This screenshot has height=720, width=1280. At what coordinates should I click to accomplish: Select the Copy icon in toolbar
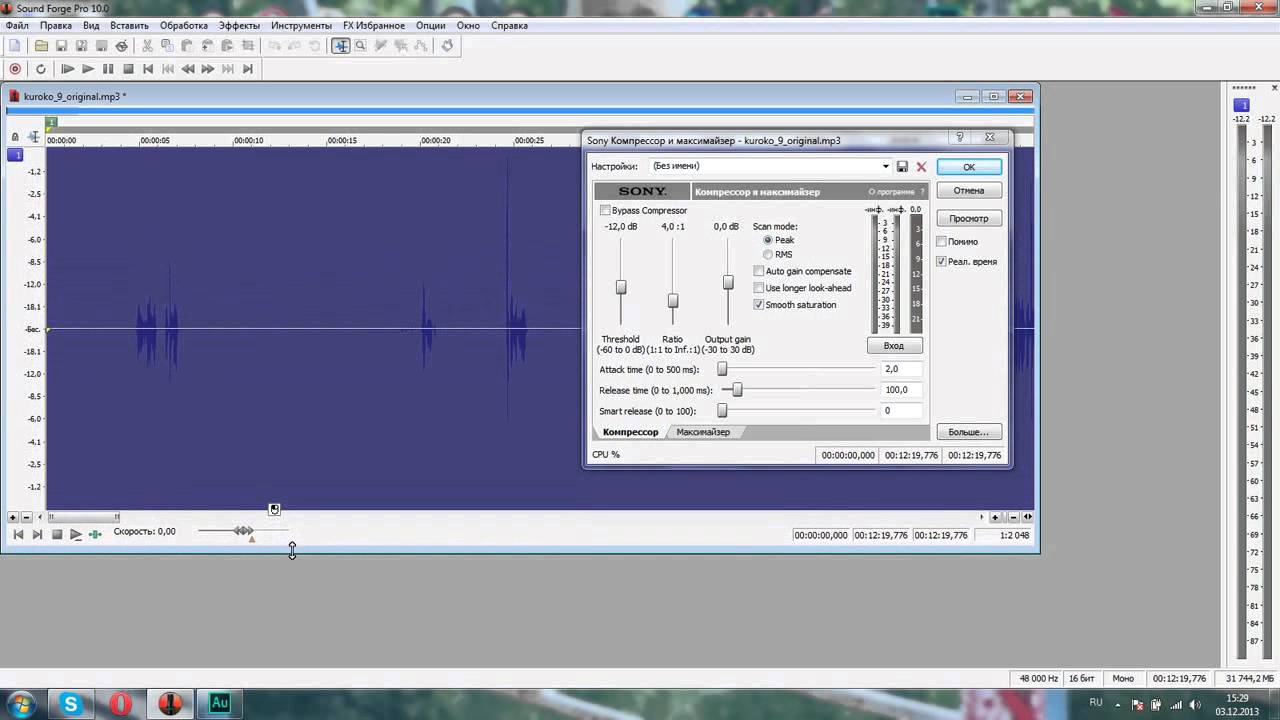click(167, 45)
